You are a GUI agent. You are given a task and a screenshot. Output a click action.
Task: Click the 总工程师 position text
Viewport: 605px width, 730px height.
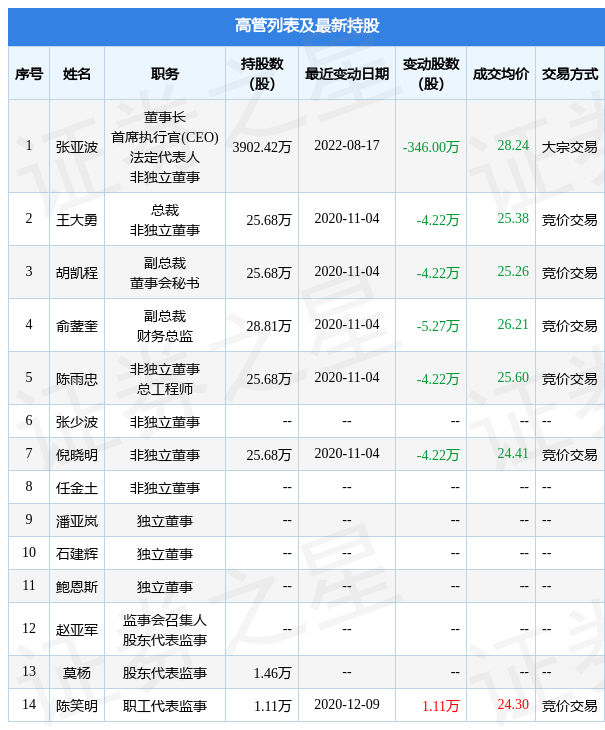(165, 389)
